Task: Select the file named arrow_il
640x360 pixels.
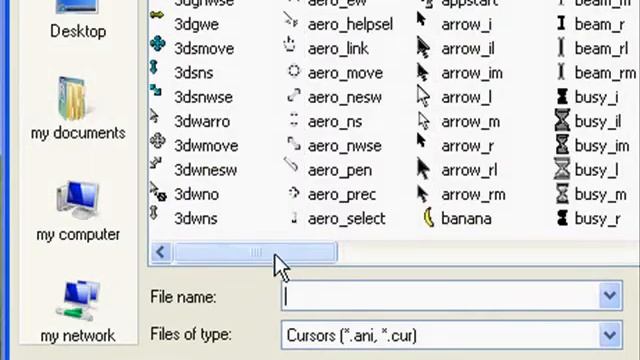Action: click(x=468, y=49)
